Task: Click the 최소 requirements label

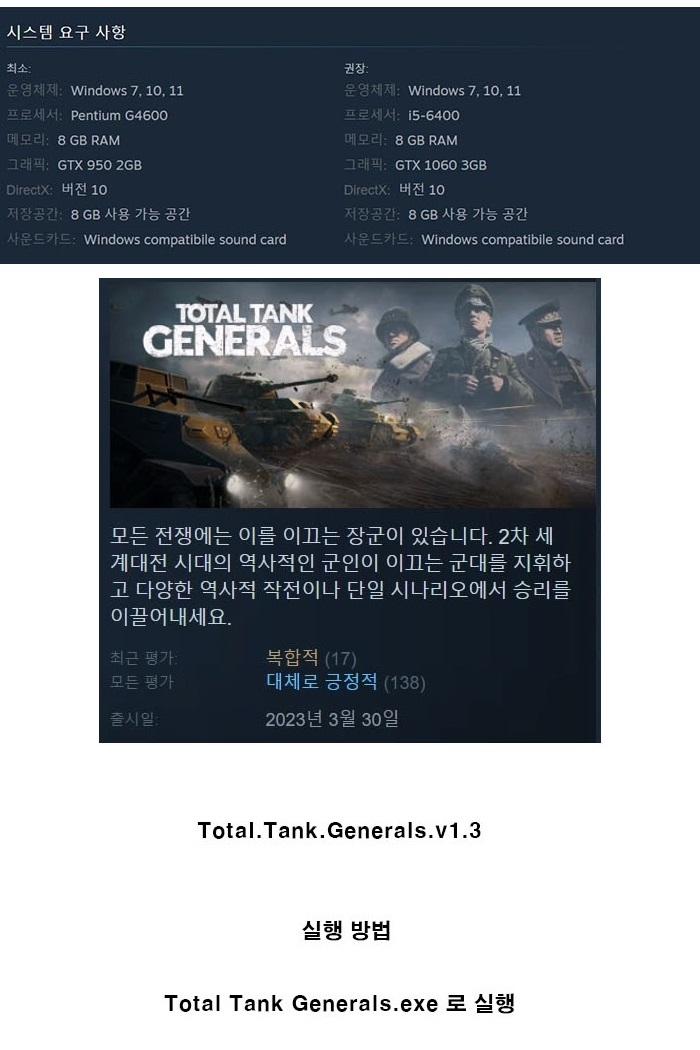Action: 19,68
